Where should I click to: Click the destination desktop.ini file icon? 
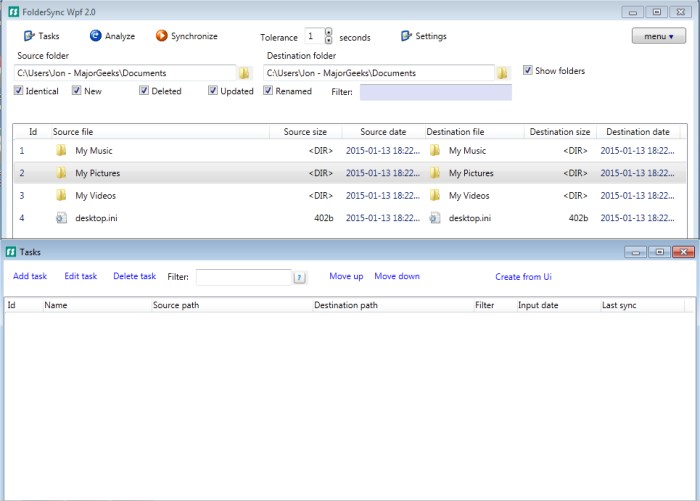coord(435,218)
